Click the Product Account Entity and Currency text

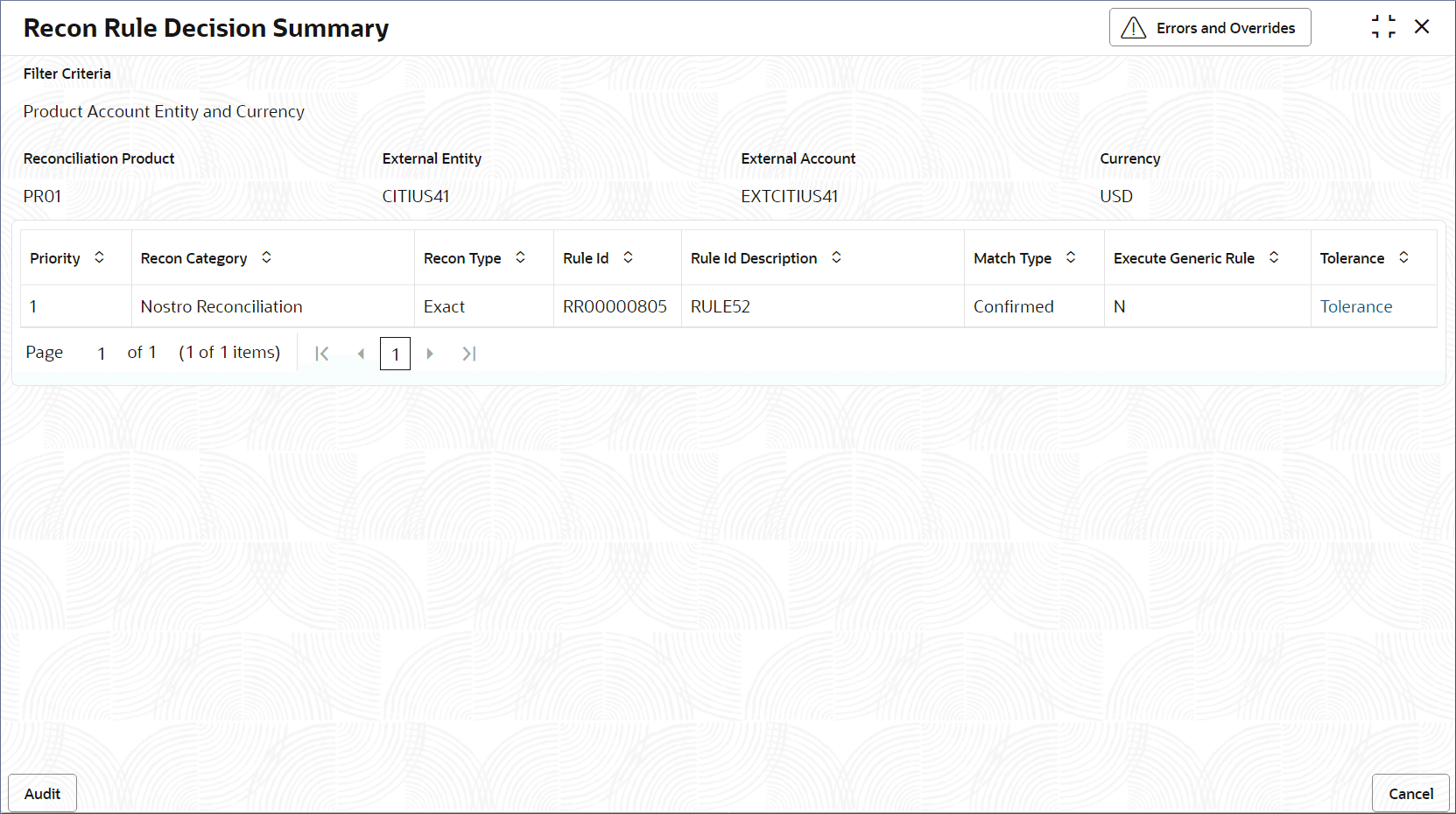point(164,111)
